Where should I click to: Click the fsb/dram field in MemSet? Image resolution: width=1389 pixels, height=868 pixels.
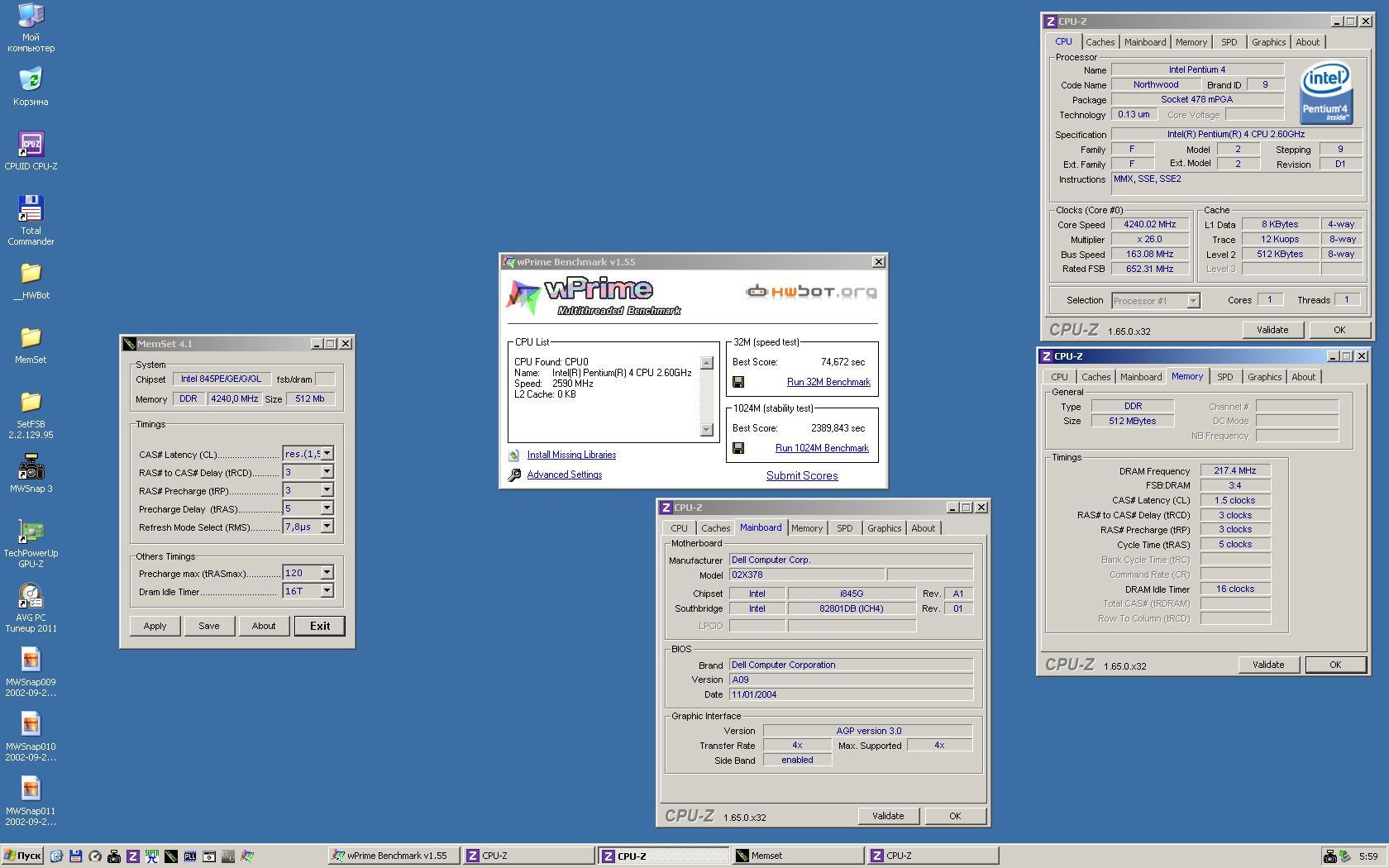click(x=325, y=379)
